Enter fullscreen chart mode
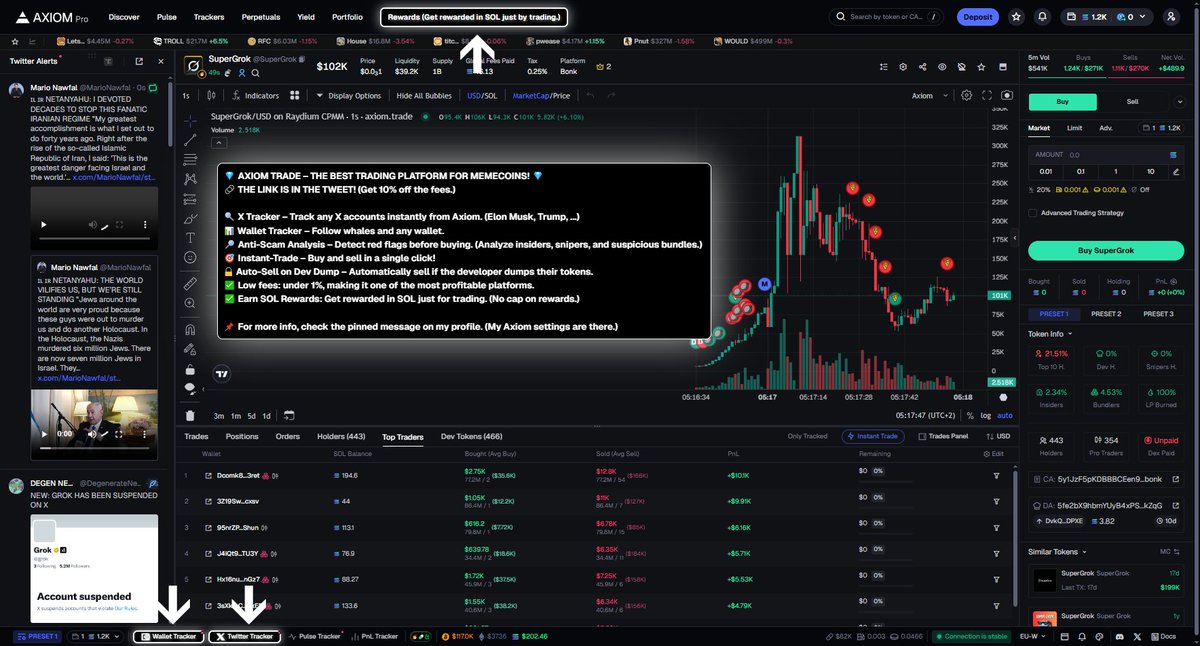 987,96
